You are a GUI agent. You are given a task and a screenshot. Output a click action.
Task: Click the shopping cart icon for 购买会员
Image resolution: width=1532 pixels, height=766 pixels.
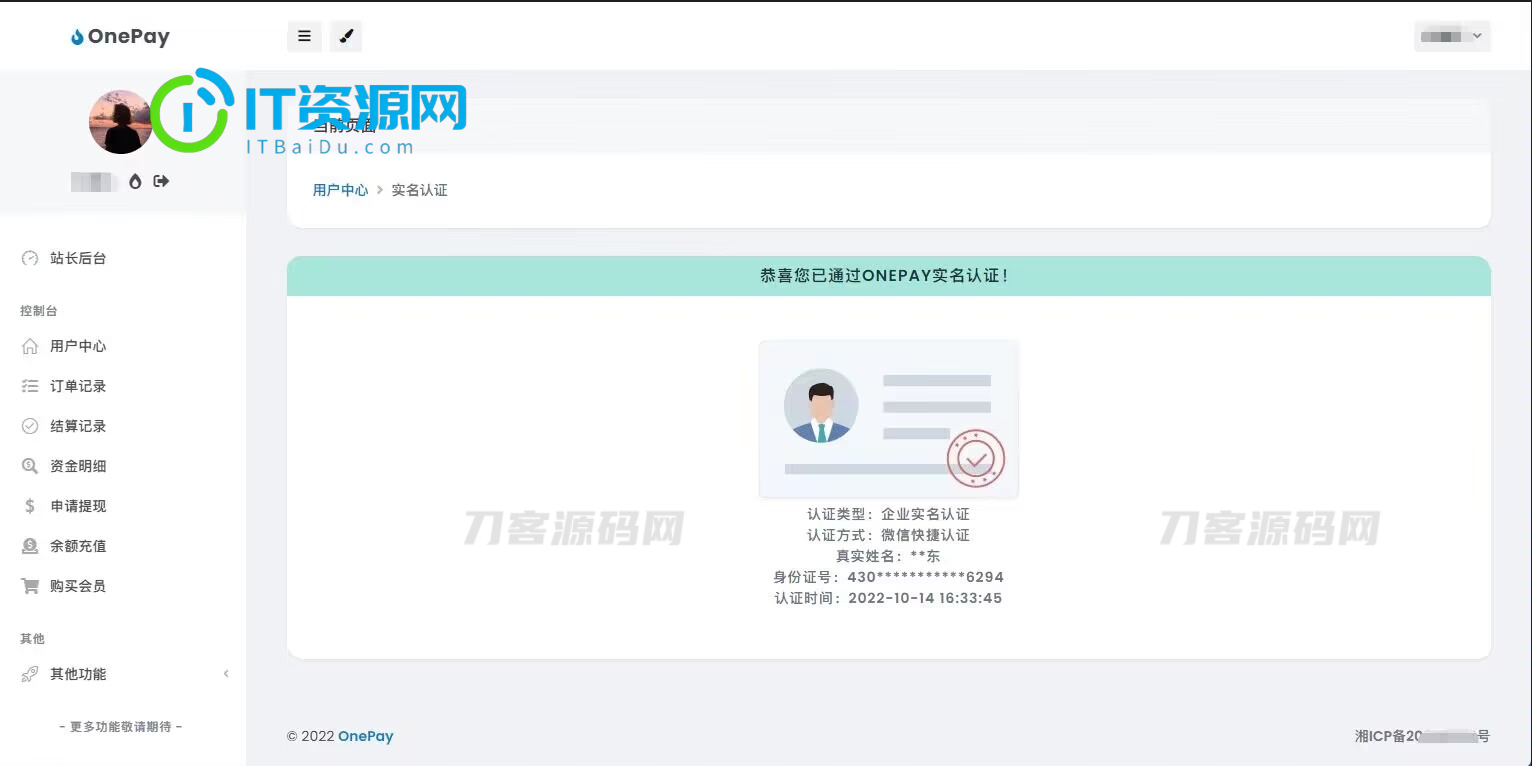30,586
